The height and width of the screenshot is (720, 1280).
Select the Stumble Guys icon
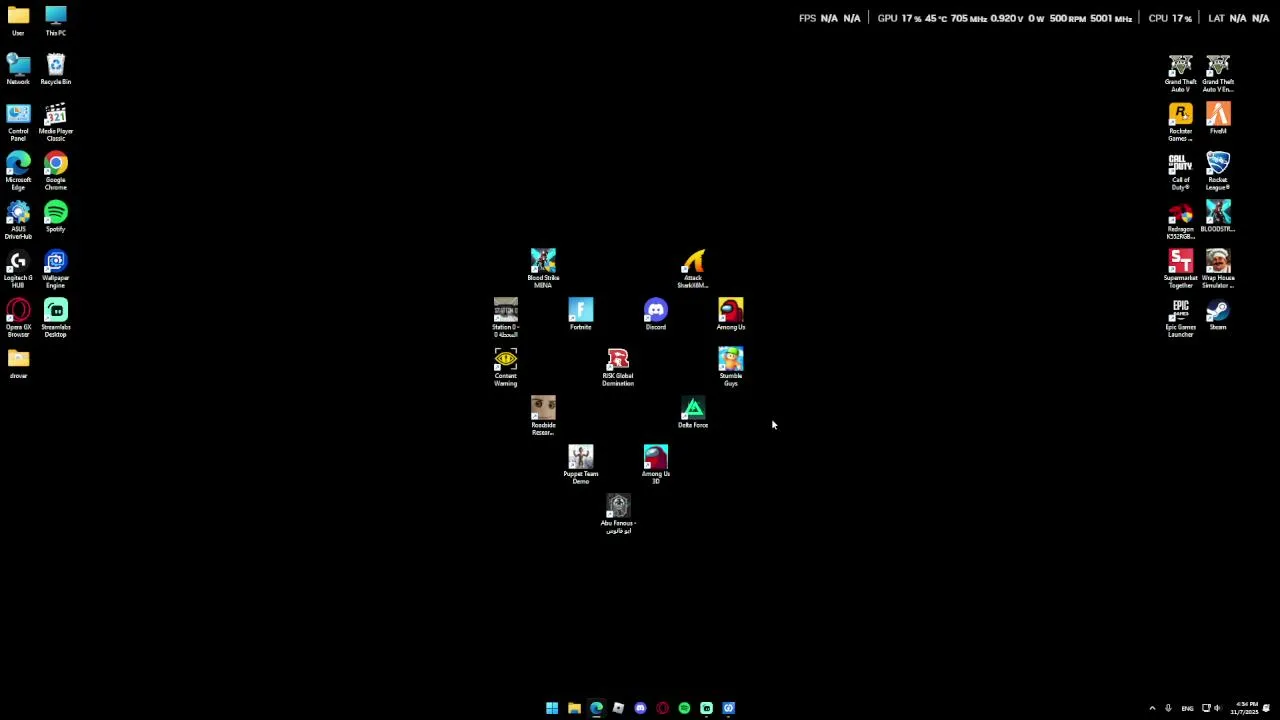(731, 367)
